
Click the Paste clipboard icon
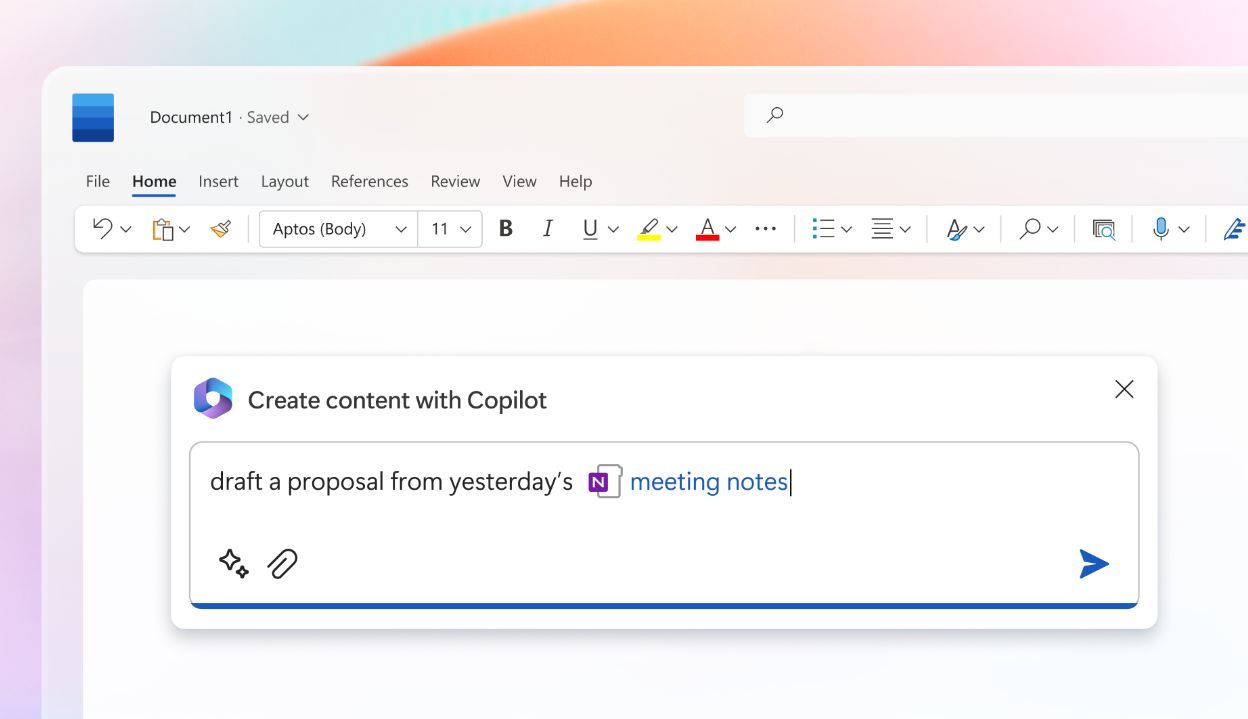163,229
